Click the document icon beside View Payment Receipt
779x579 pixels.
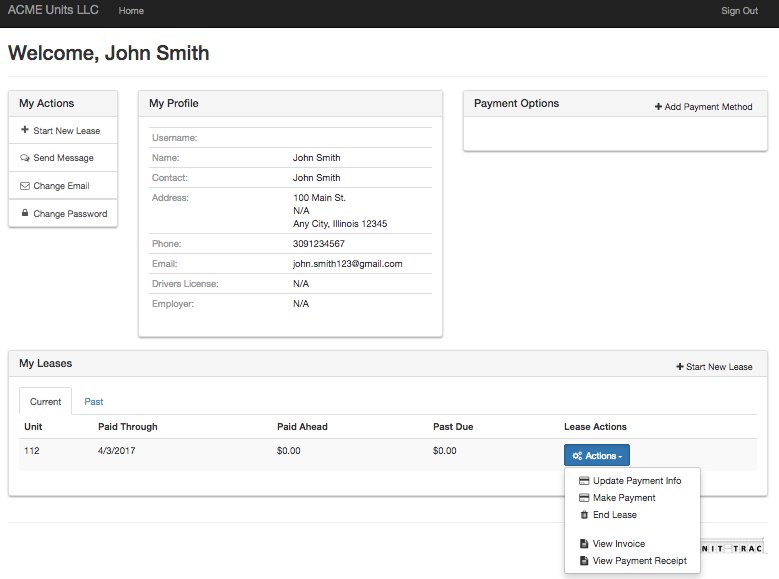tap(584, 561)
